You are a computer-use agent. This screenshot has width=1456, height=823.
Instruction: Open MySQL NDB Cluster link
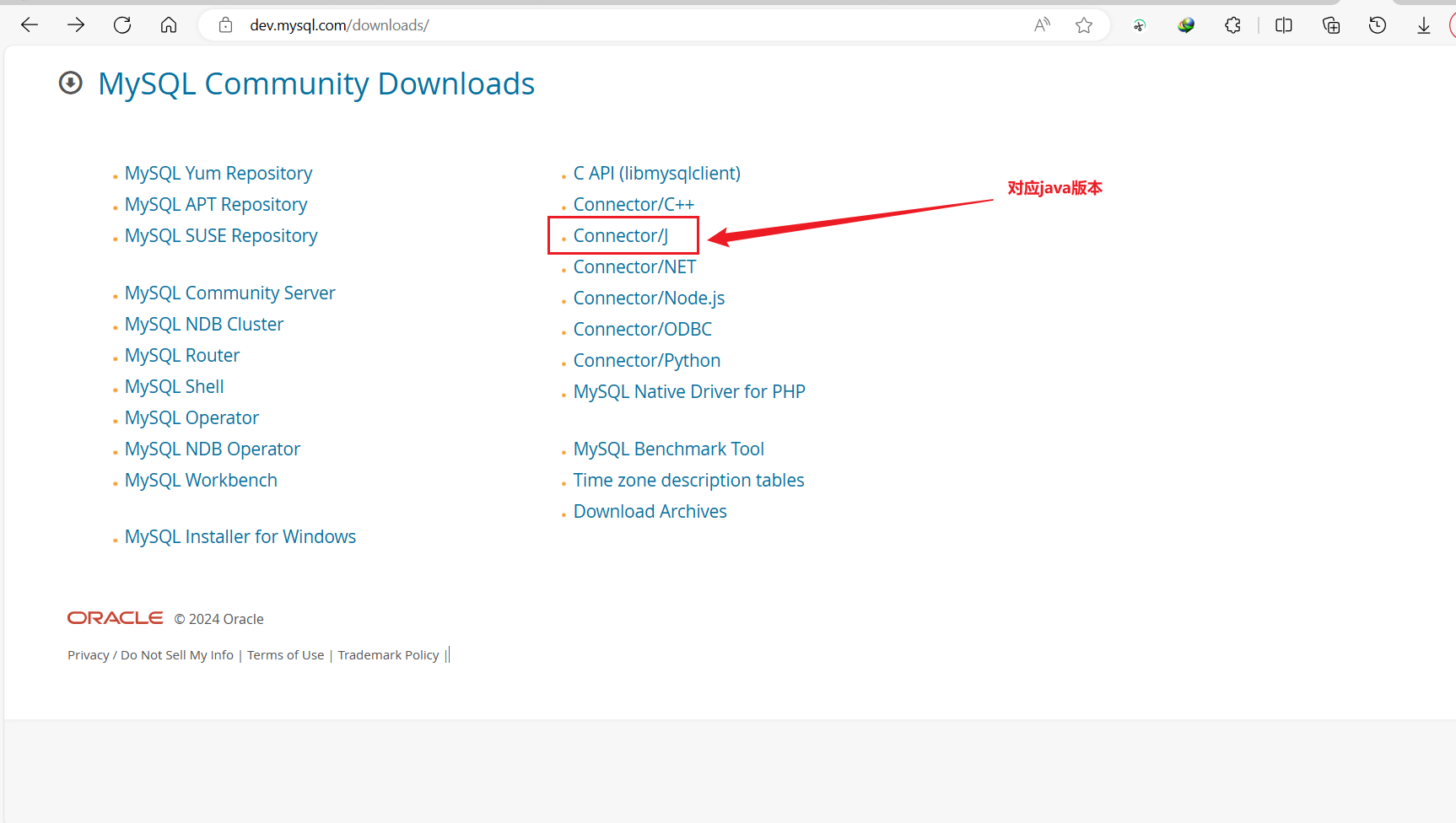pos(204,325)
